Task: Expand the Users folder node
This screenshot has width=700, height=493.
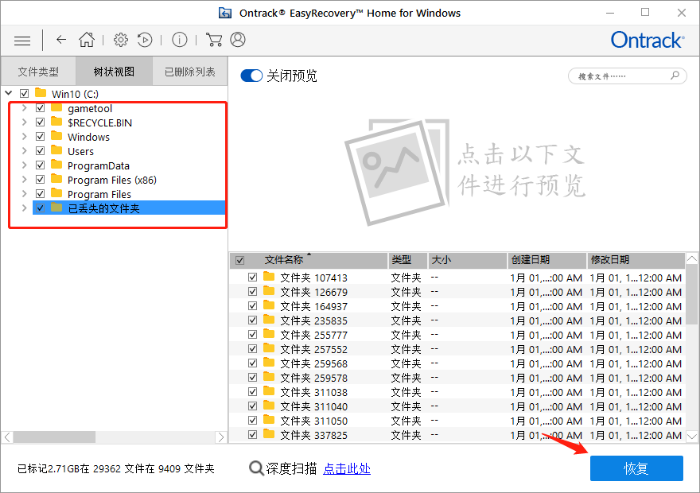Action: [24, 150]
